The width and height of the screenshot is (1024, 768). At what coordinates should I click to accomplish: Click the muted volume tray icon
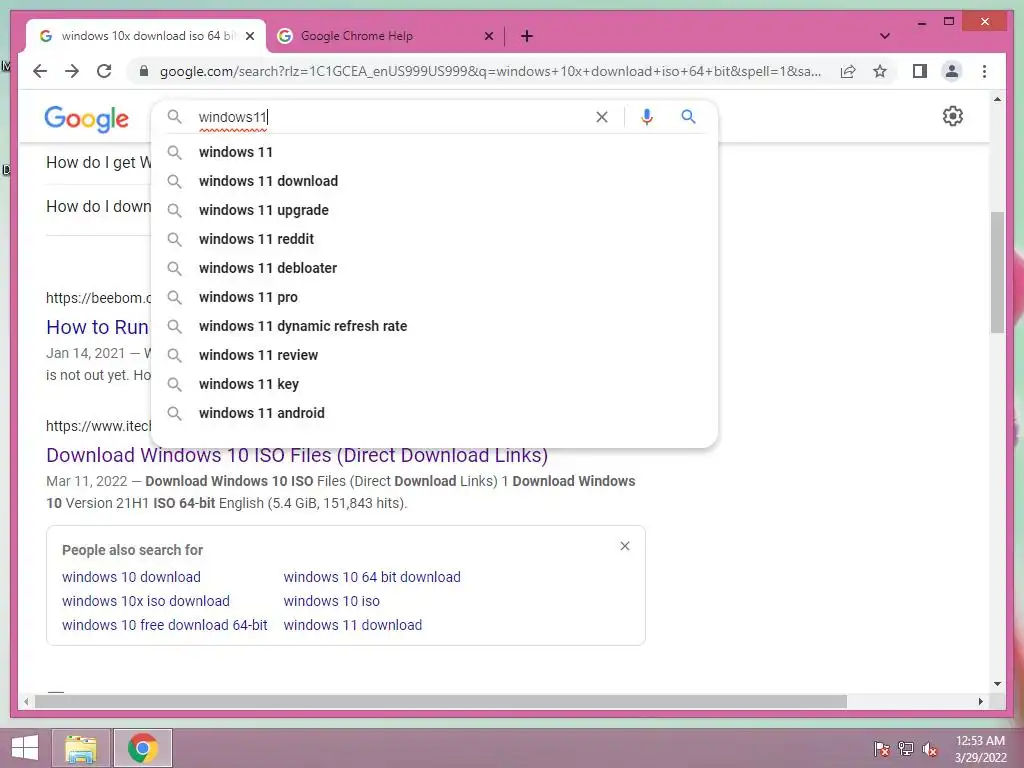[x=930, y=749]
